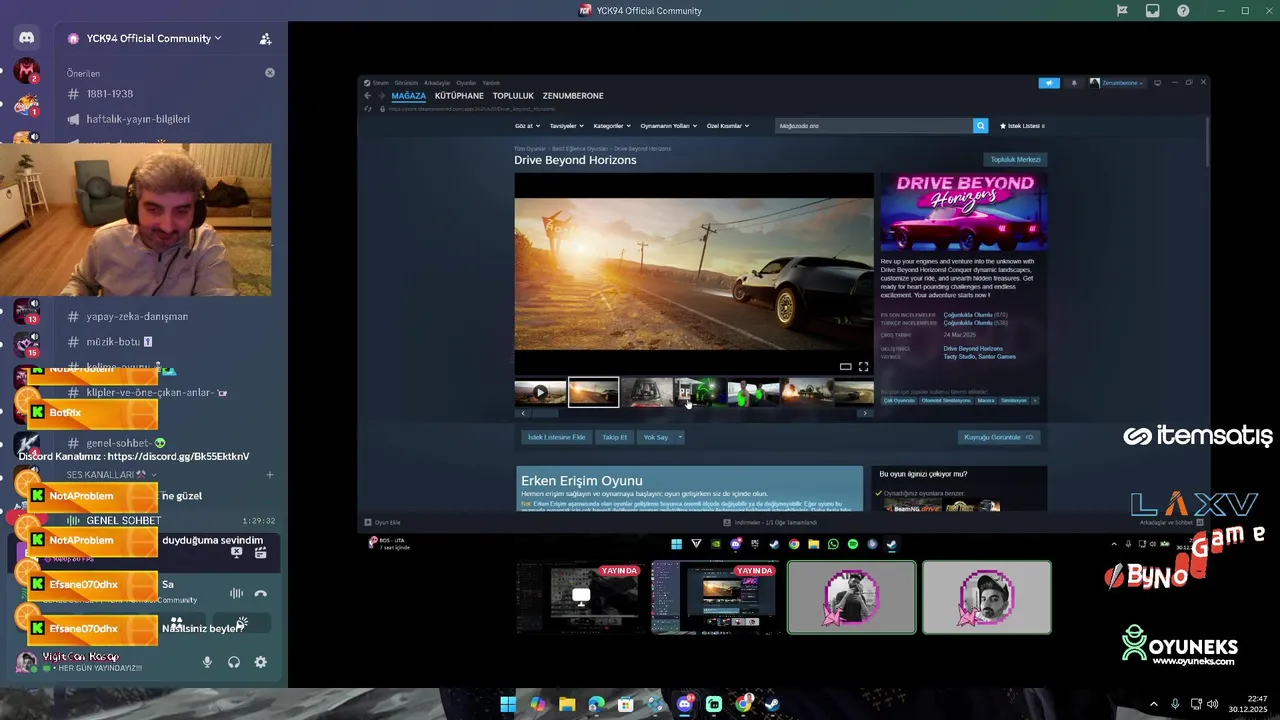Image resolution: width=1280 pixels, height=720 pixels.
Task: Play the trailer video thumbnail
Action: pos(540,392)
